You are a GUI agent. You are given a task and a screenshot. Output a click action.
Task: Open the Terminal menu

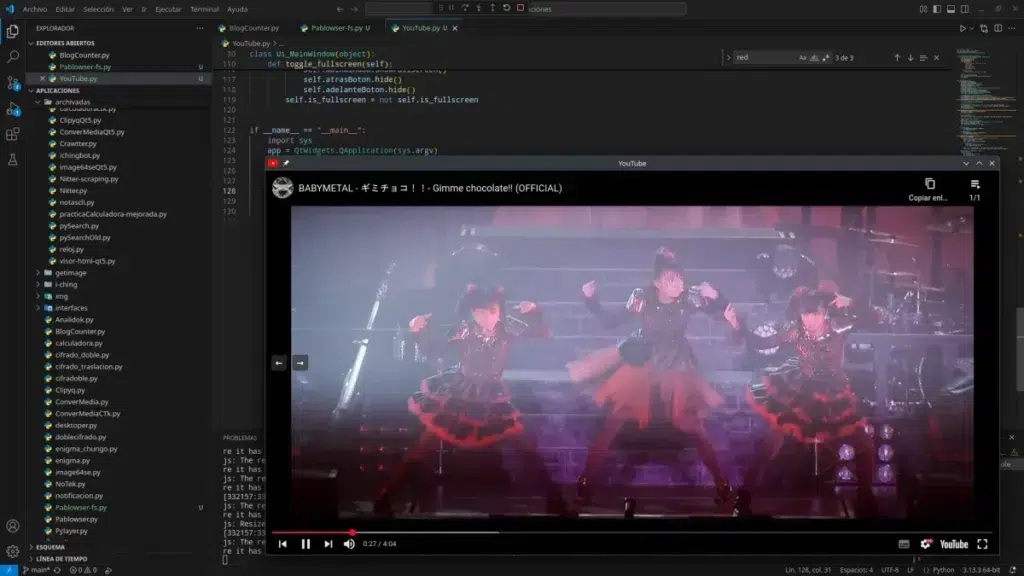pyautogui.click(x=204, y=9)
